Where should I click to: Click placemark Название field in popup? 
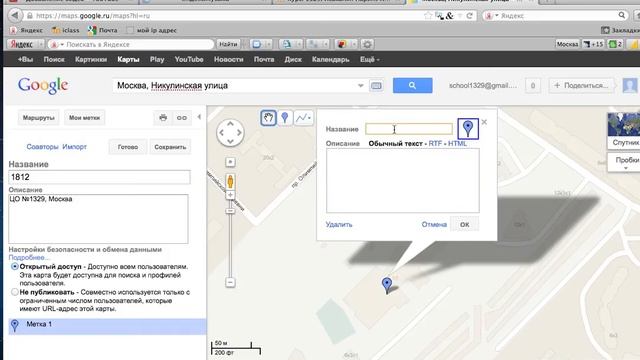409,129
